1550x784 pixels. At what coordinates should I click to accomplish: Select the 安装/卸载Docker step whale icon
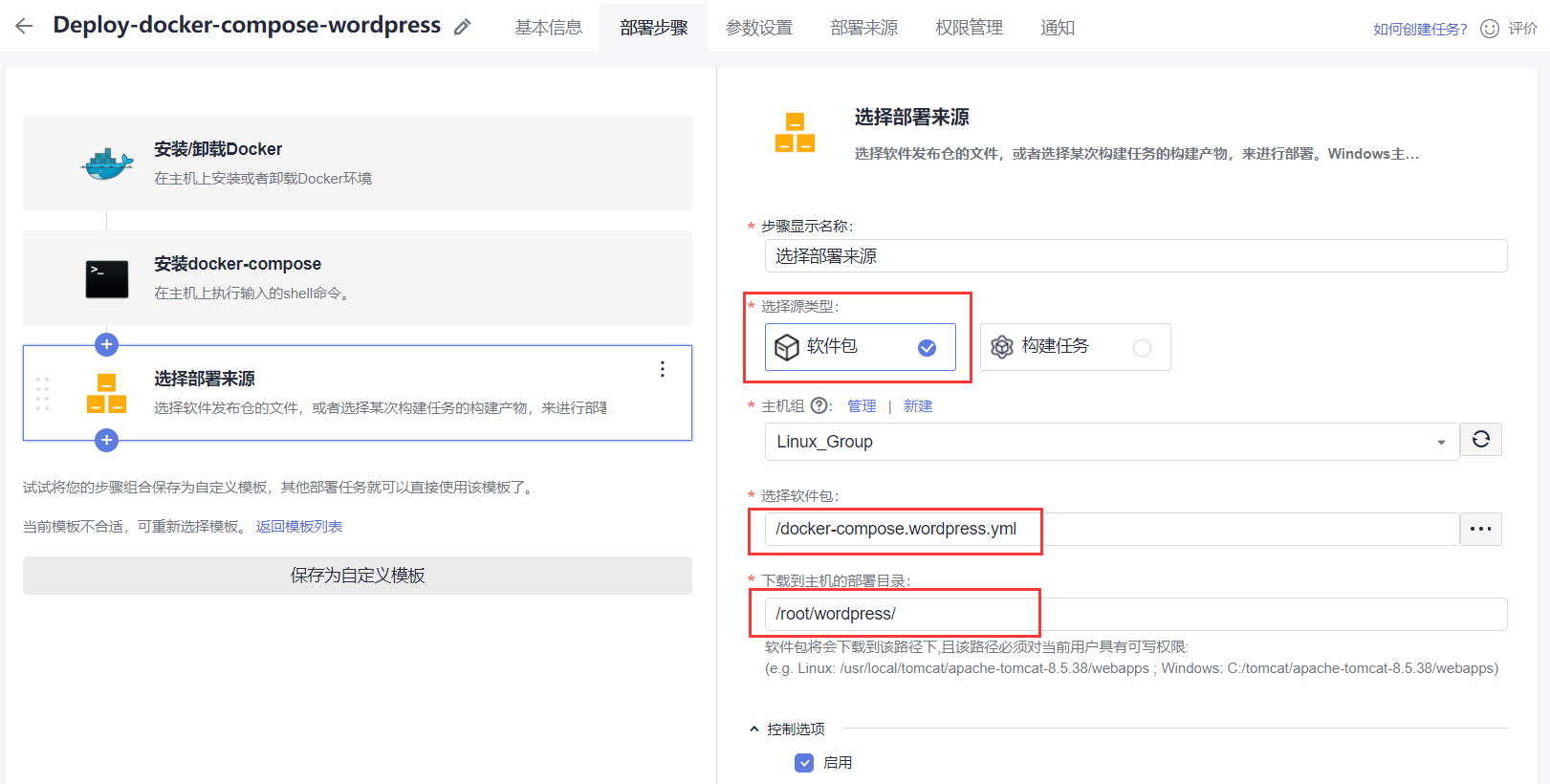click(107, 163)
